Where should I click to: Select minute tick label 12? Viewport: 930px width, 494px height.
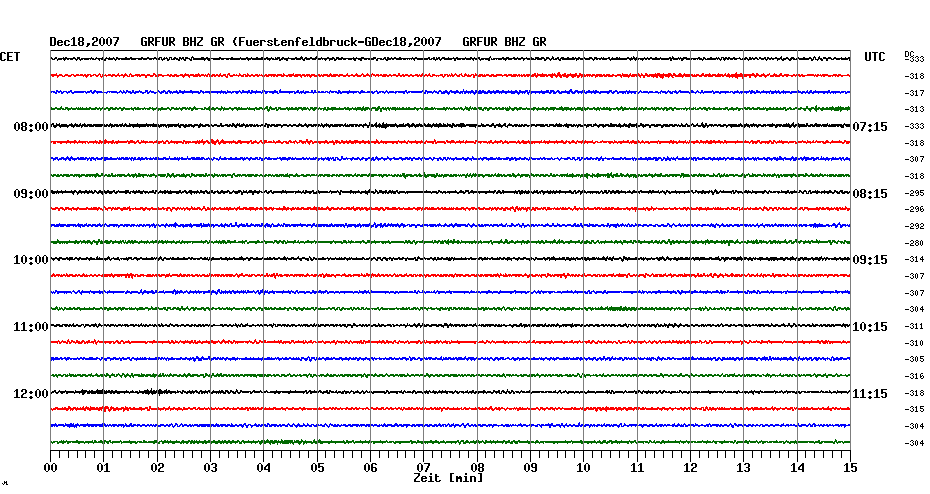tap(690, 468)
